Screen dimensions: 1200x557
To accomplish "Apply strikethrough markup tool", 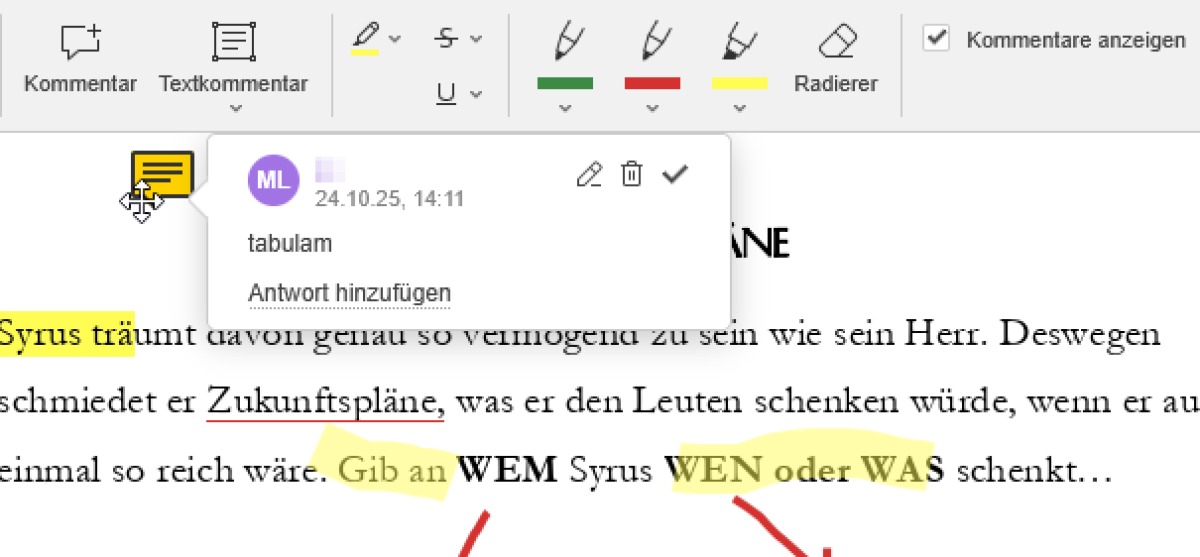I will (447, 38).
